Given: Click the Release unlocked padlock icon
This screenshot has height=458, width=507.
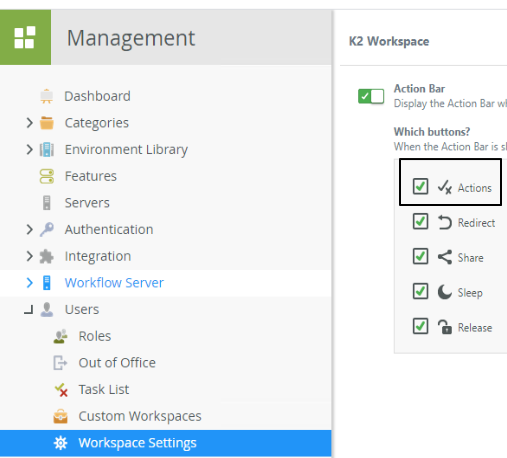Looking at the screenshot, I should 445,327.
